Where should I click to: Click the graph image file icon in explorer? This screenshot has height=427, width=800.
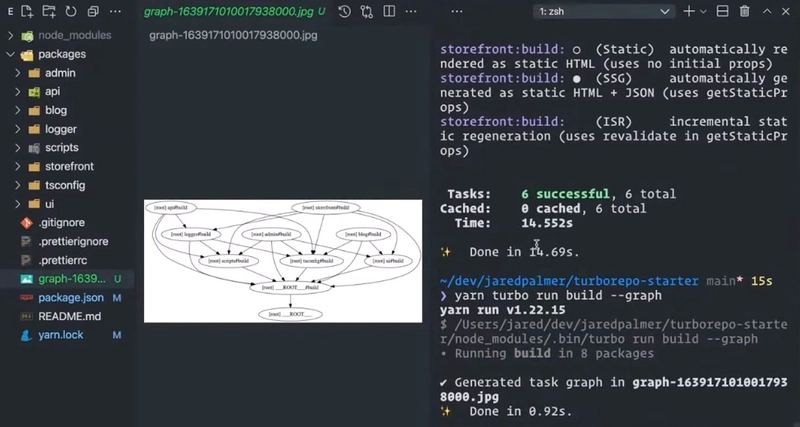(x=27, y=279)
